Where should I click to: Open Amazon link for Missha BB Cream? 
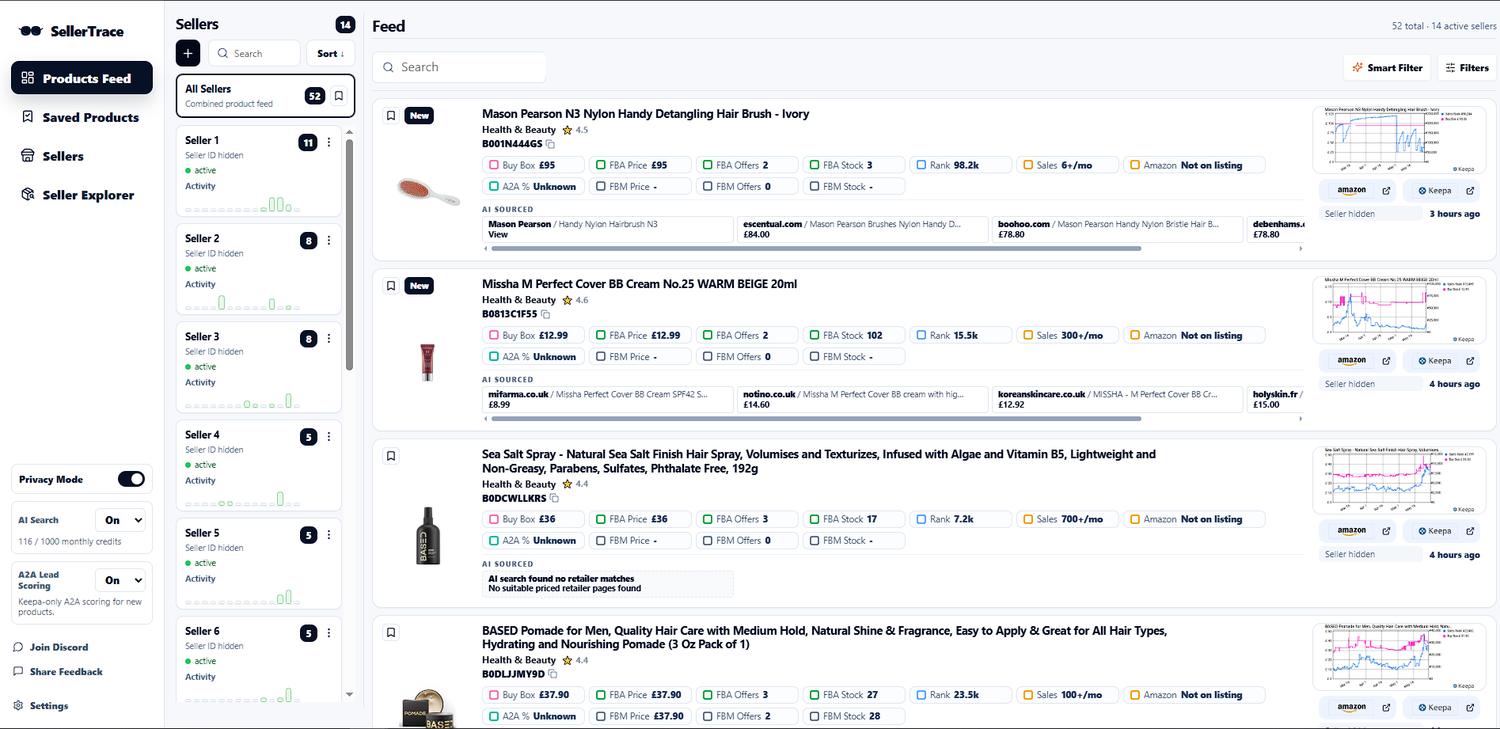1357,361
